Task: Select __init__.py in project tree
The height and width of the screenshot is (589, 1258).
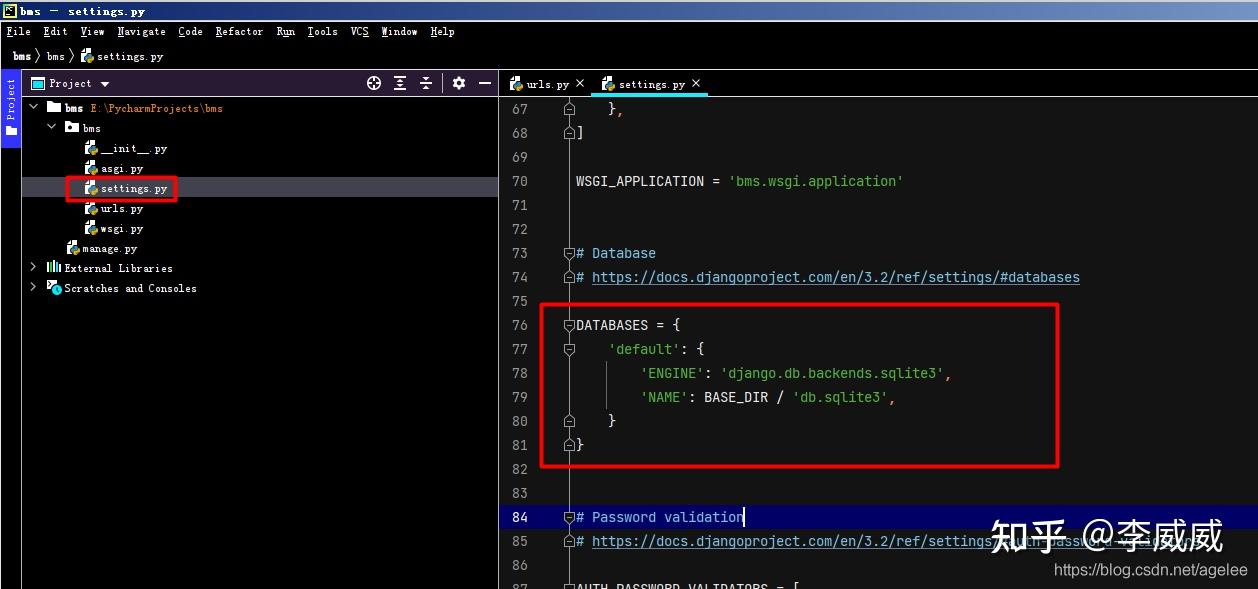Action: (126, 148)
